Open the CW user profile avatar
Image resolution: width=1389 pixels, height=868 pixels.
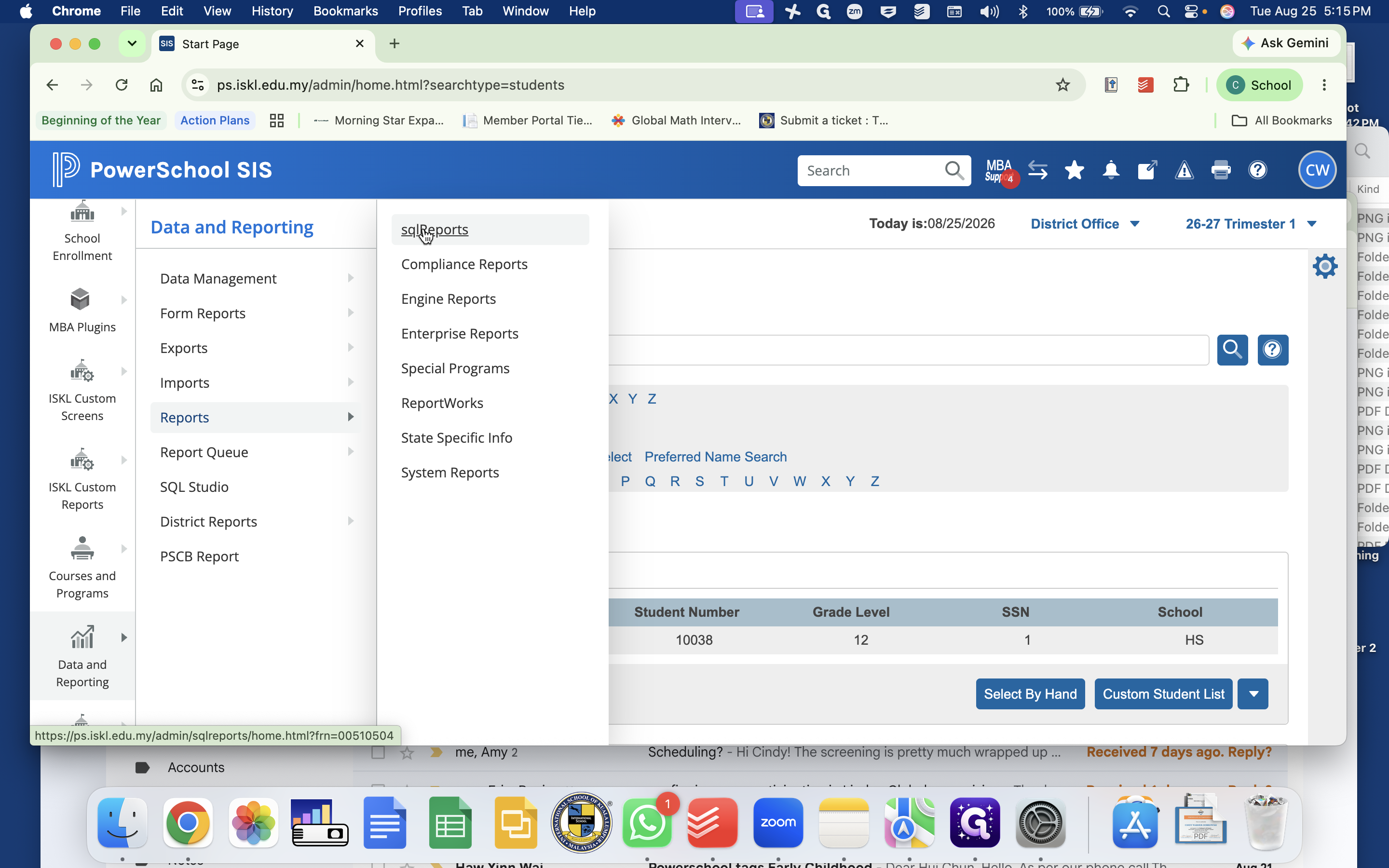[1317, 170]
